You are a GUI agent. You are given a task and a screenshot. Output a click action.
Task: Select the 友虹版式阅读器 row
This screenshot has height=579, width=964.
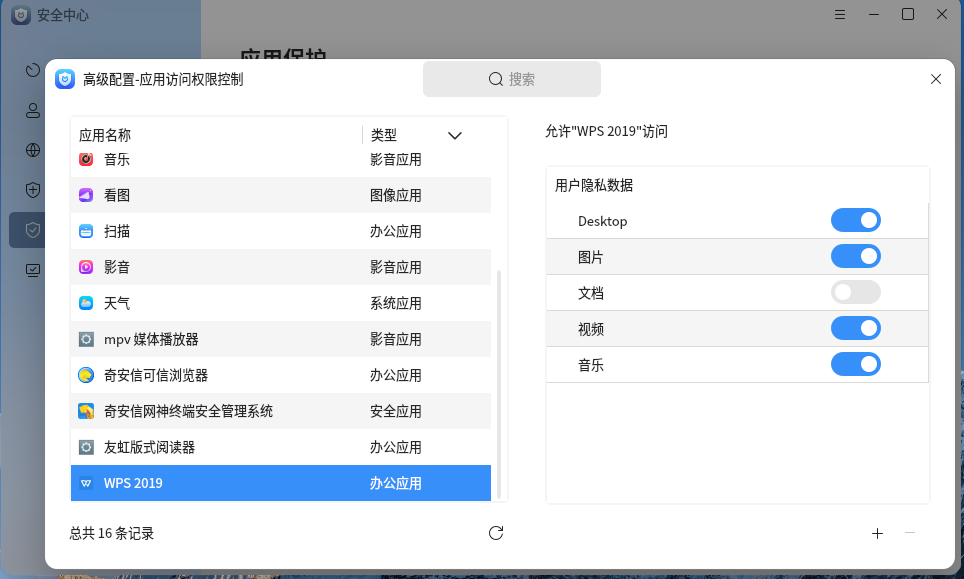(281, 447)
